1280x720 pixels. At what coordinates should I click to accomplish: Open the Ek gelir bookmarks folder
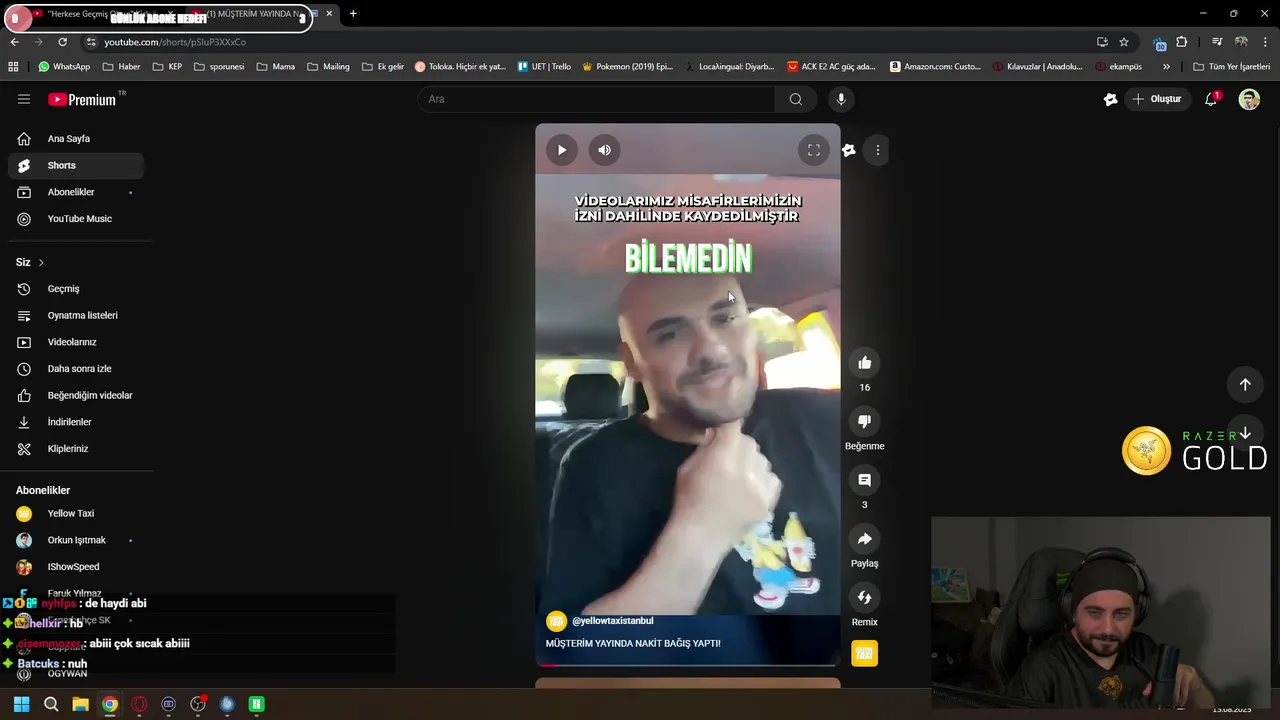click(x=383, y=67)
